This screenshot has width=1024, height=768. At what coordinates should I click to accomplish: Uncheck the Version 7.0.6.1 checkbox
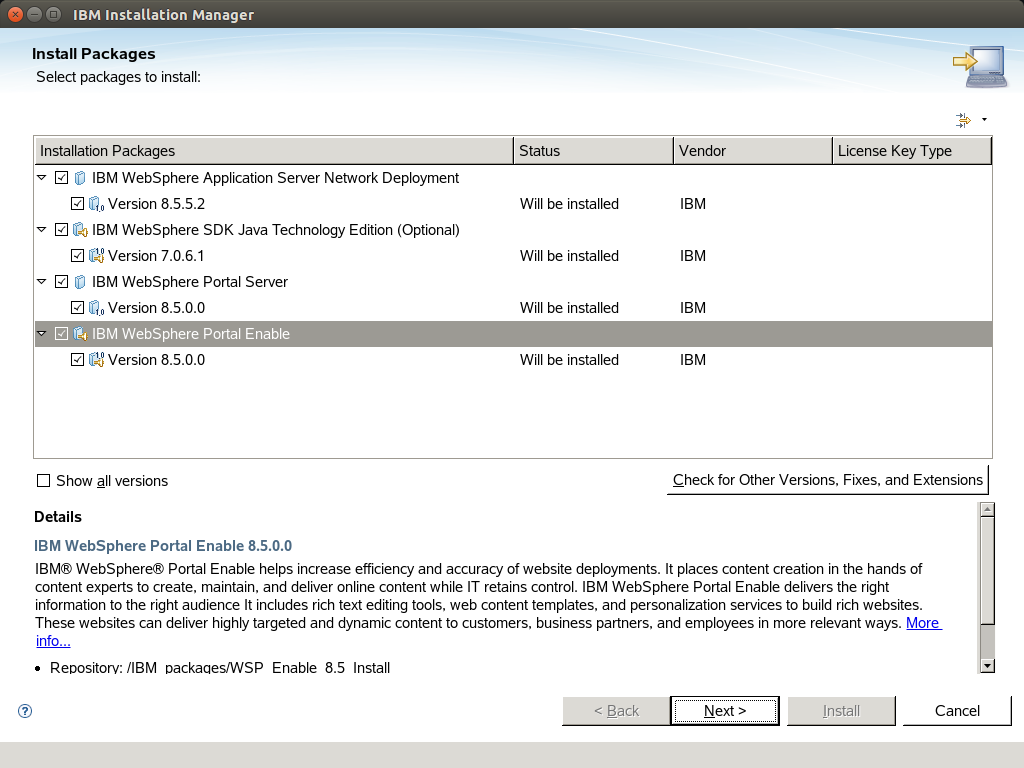(x=77, y=256)
